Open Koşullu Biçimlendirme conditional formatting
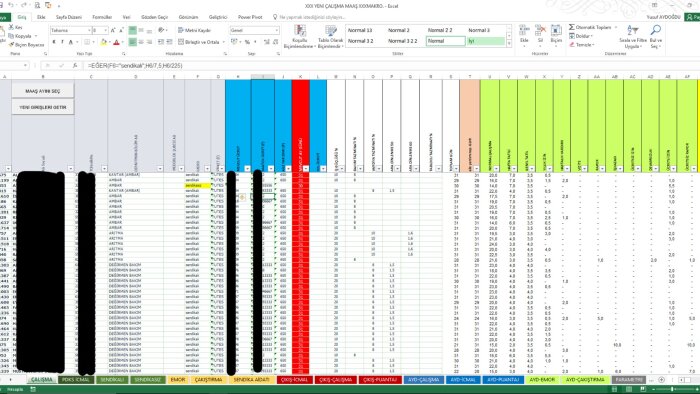 coord(300,37)
